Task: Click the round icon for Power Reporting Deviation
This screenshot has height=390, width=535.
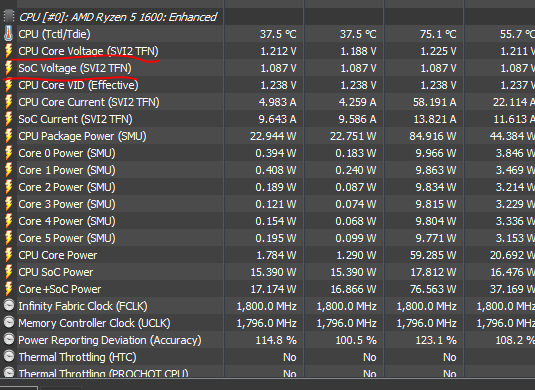Action: [9, 339]
